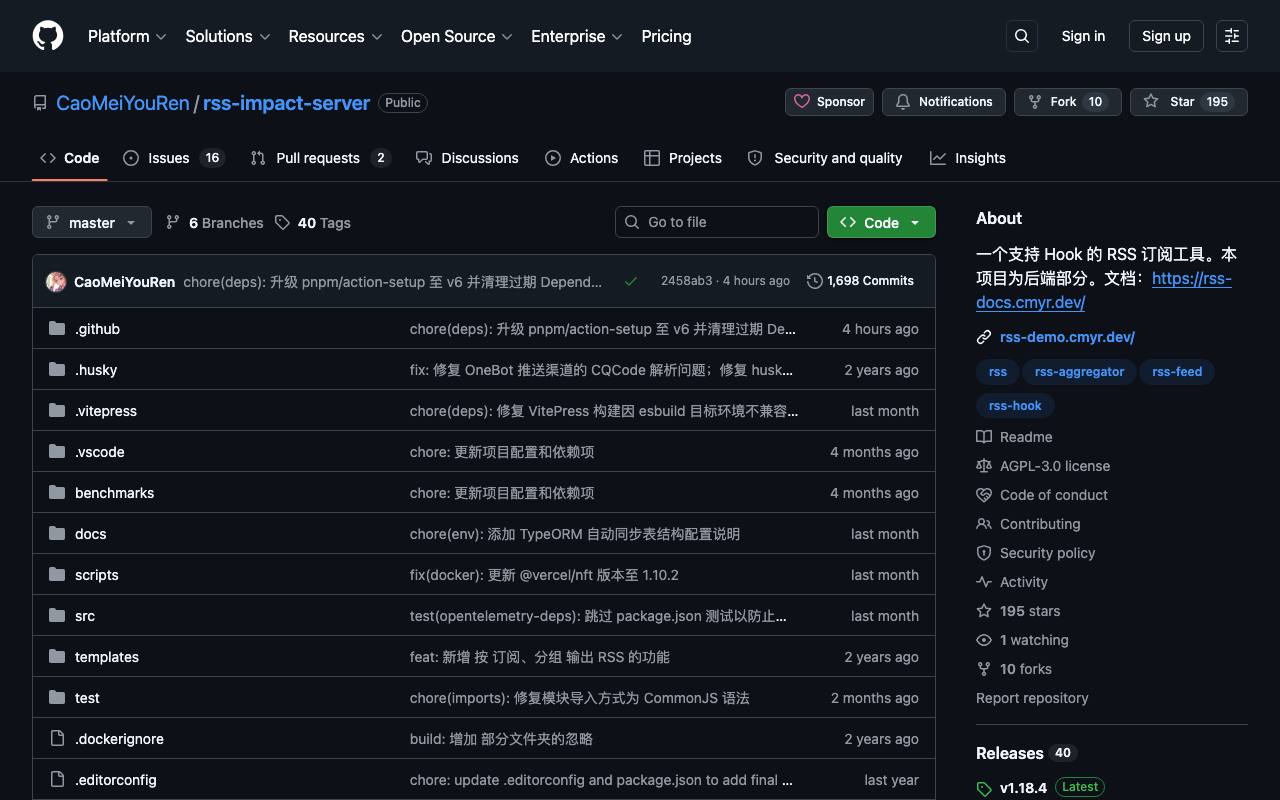View the 1,698 Commits history
Viewport: 1280px width, 800px height.
click(x=860, y=281)
